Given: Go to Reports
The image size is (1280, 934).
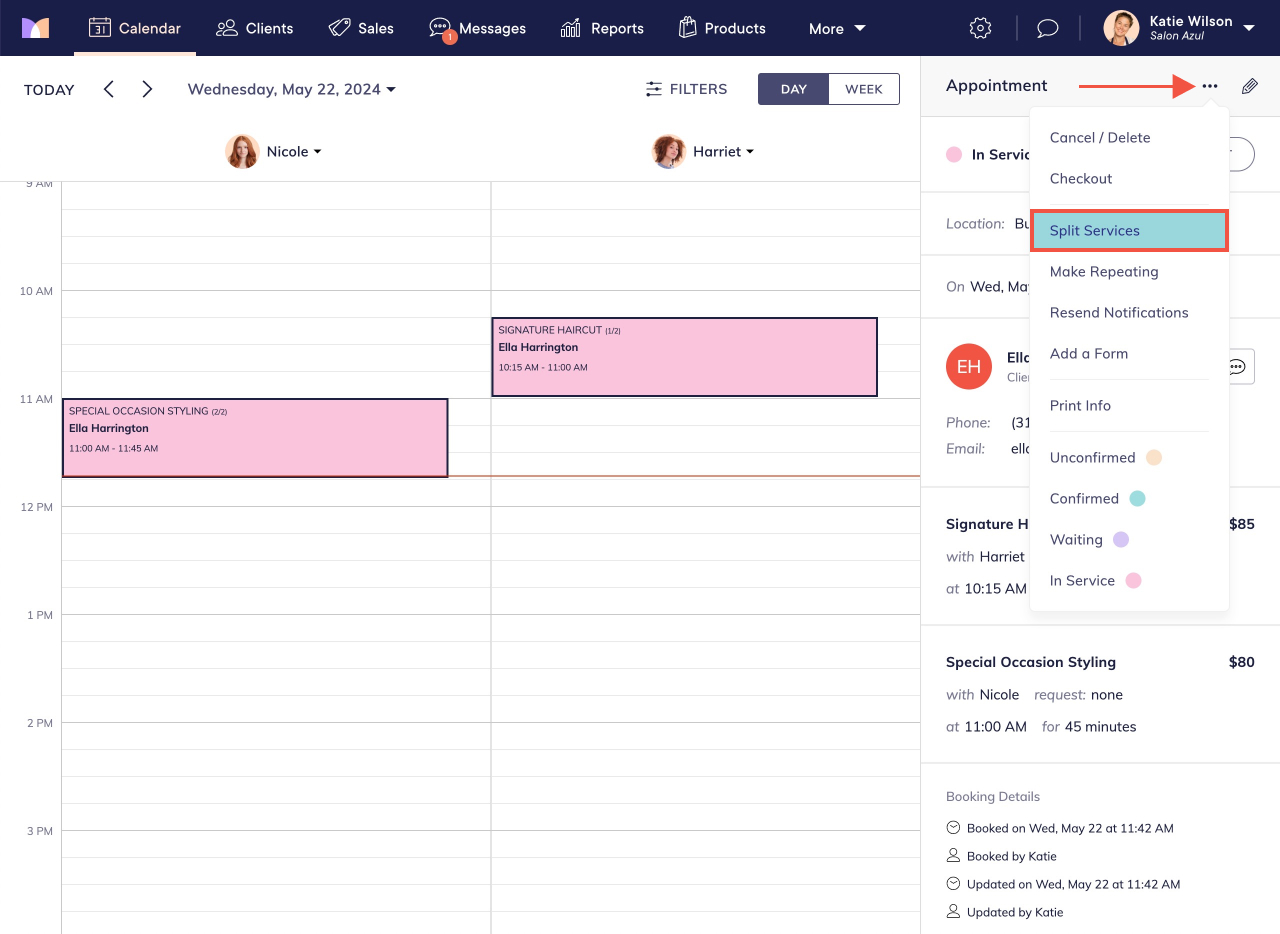Looking at the screenshot, I should click(x=602, y=28).
